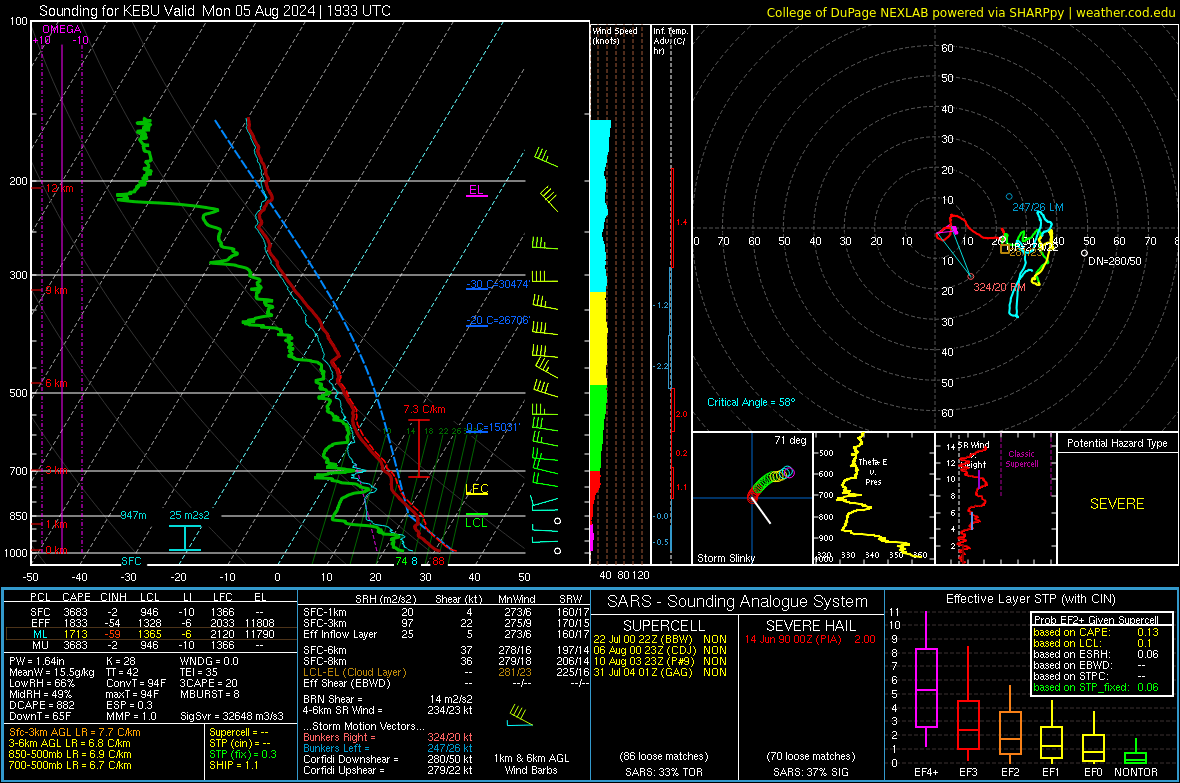Click the yellow segment of wind speed bar
Image resolution: width=1180 pixels, height=783 pixels.
click(x=598, y=338)
